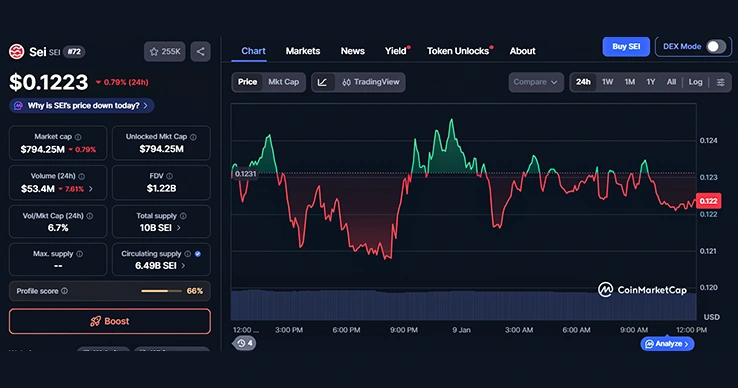Click the 9 Jan date label
Image resolution: width=738 pixels, height=388 pixels.
(x=461, y=330)
